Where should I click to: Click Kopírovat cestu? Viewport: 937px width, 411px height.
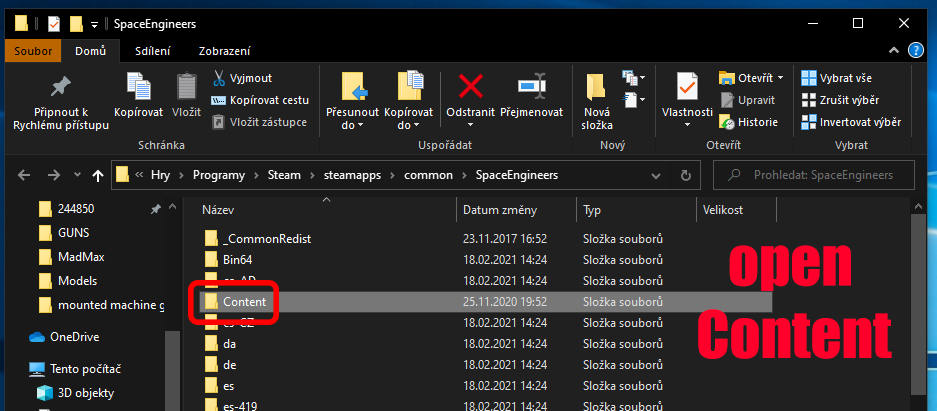pos(260,100)
